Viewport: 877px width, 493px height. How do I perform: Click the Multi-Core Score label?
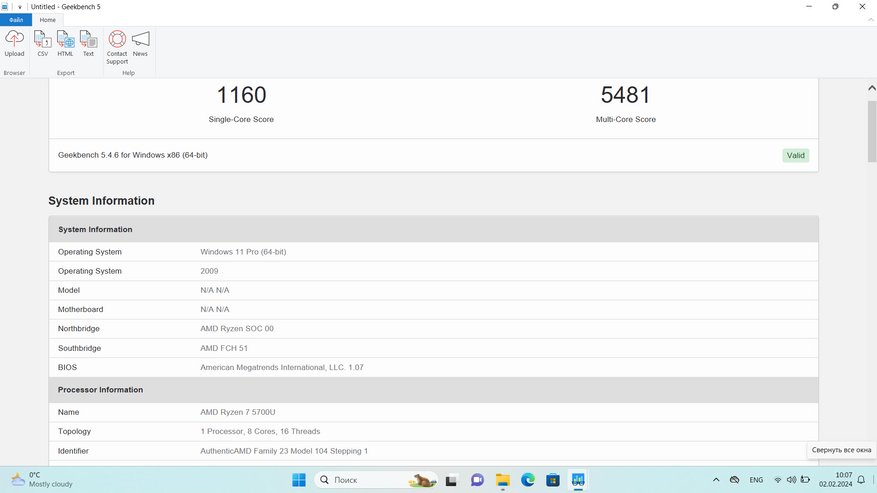[625, 119]
